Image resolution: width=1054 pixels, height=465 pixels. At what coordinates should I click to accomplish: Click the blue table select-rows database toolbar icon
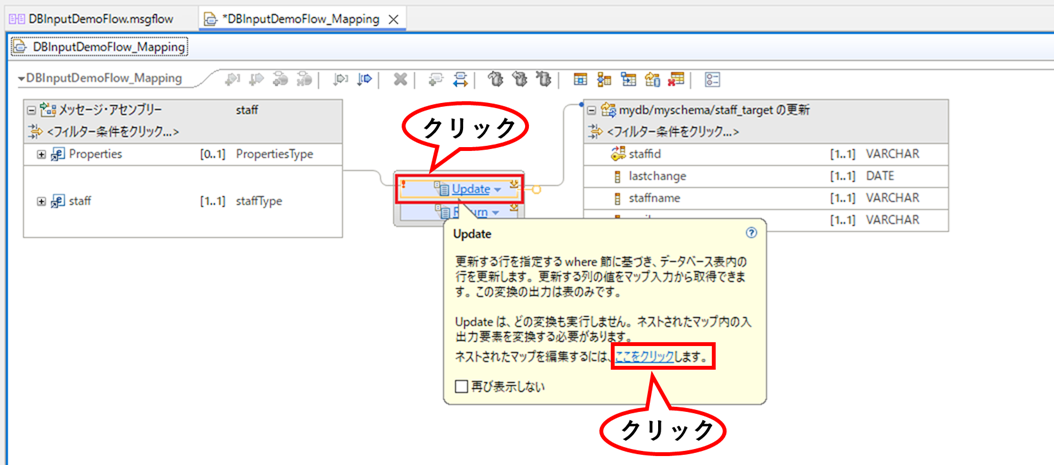tap(579, 79)
